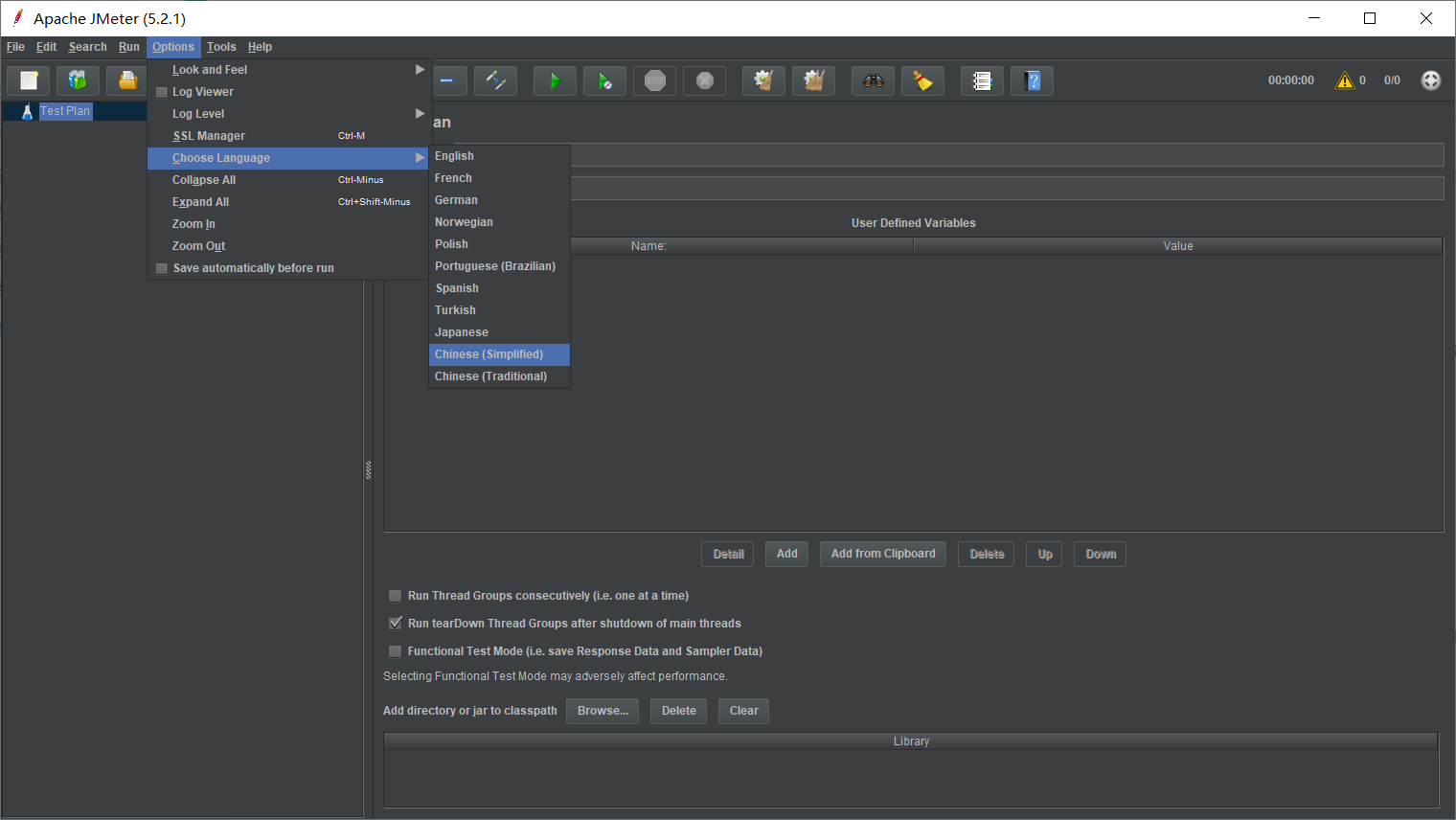Start the test with green play icon
The width and height of the screenshot is (1456, 820).
pos(555,80)
